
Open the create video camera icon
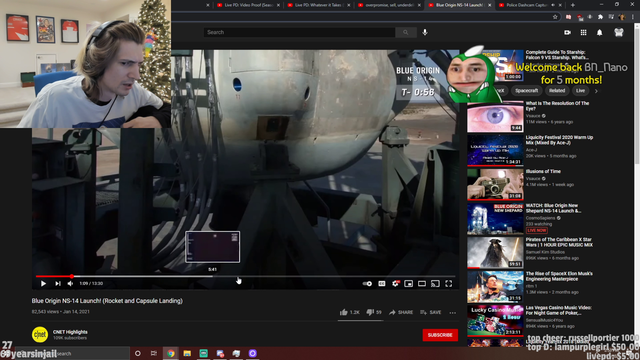point(567,32)
